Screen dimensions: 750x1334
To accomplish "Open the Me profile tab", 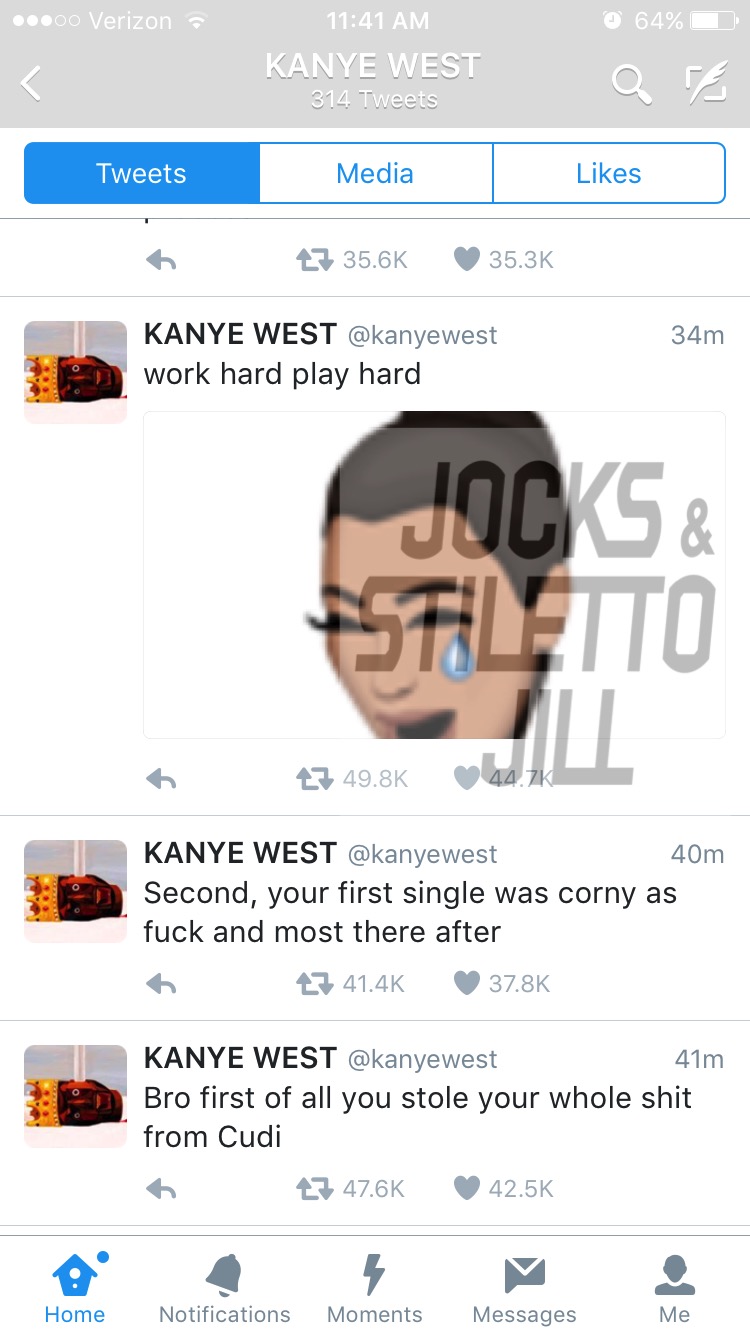I will [675, 1289].
